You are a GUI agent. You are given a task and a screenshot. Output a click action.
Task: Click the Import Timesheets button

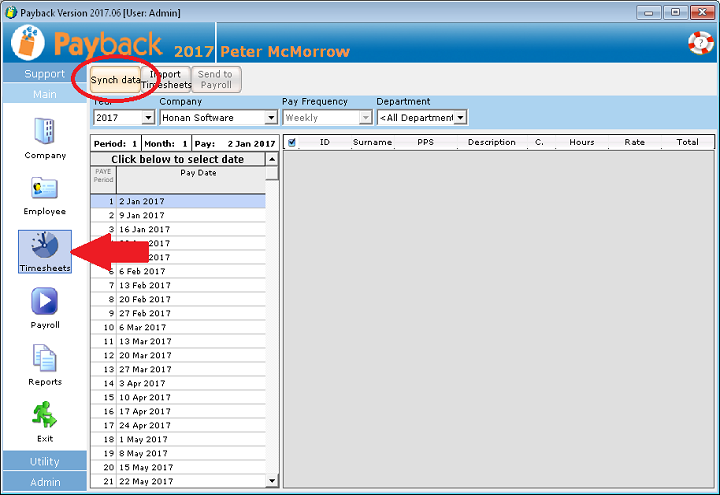pos(165,80)
